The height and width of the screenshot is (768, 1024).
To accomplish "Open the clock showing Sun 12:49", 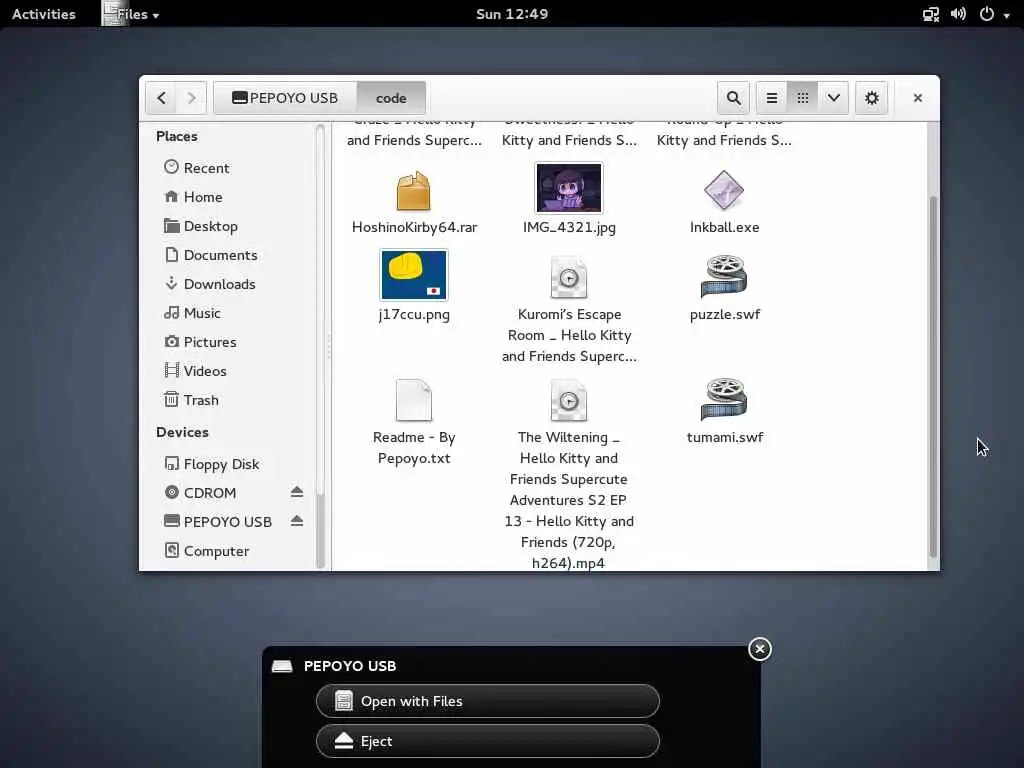I will coord(512,14).
